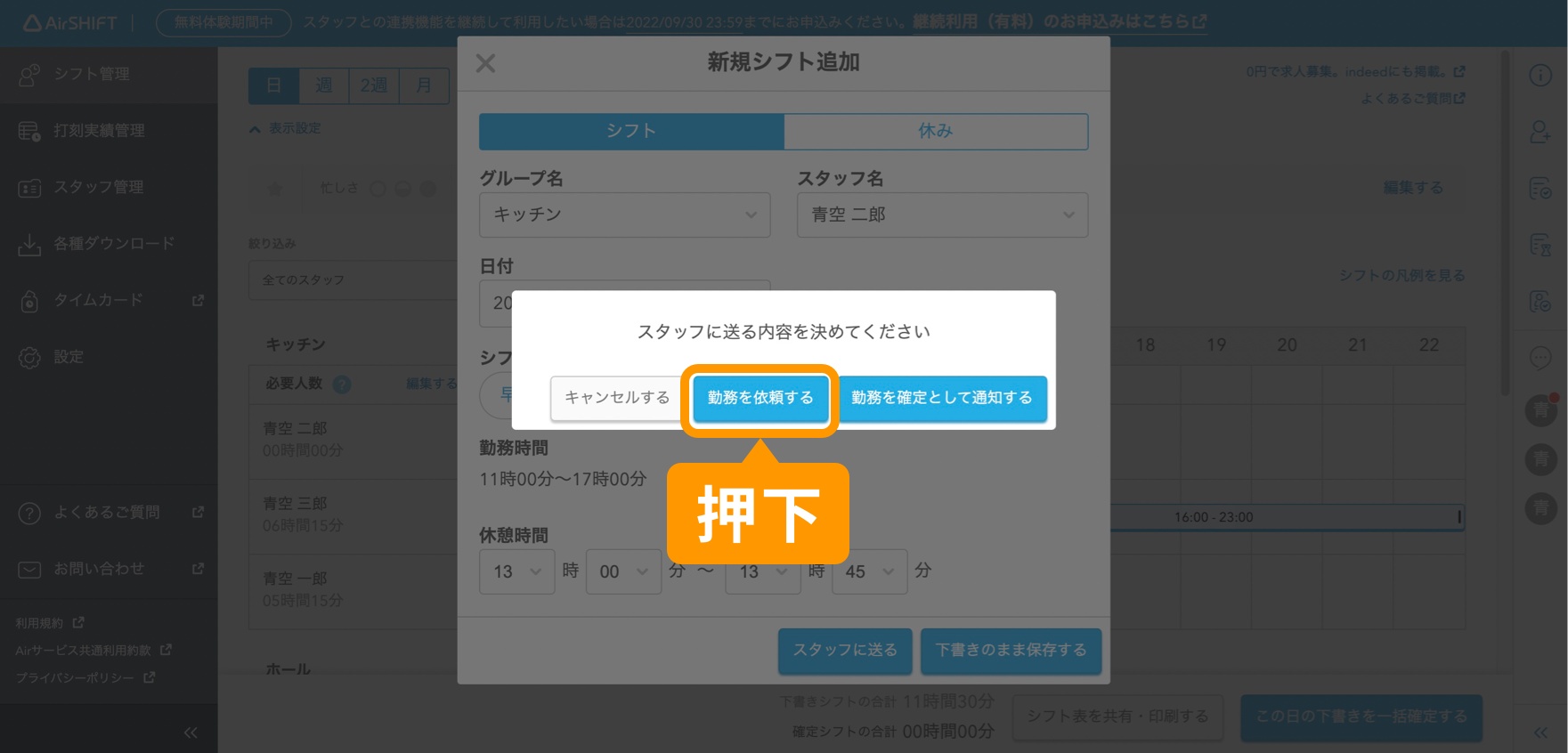Close the 新規シフト追加 dialog with X
Viewport: 1568px width, 753px height.
(x=485, y=63)
